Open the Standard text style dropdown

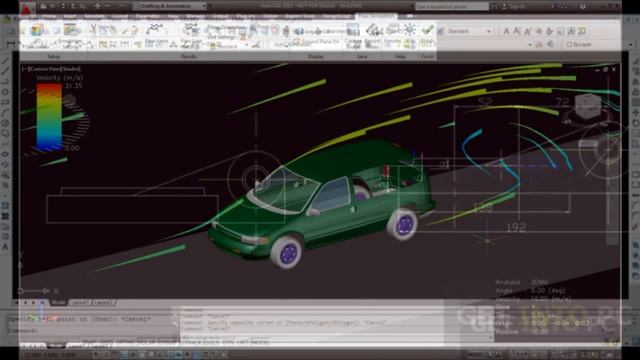click(469, 31)
